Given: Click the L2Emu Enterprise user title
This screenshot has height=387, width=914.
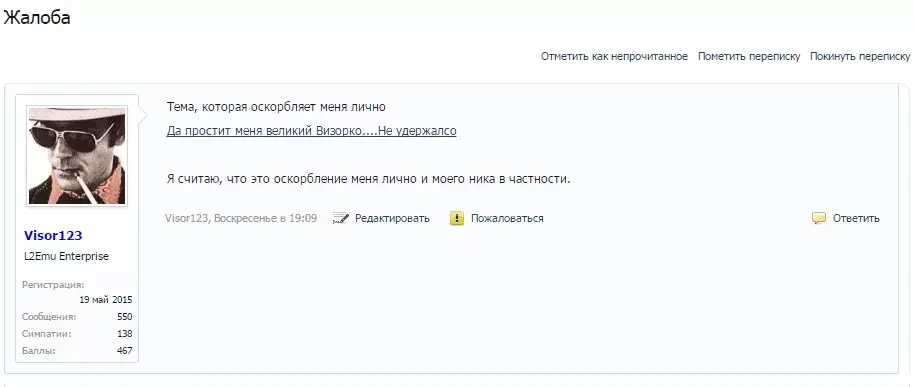Looking at the screenshot, I should (x=66, y=256).
